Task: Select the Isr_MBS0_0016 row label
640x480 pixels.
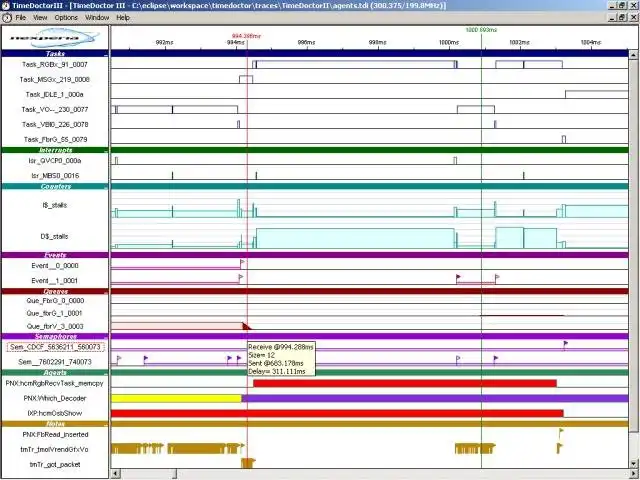Action: point(55,176)
